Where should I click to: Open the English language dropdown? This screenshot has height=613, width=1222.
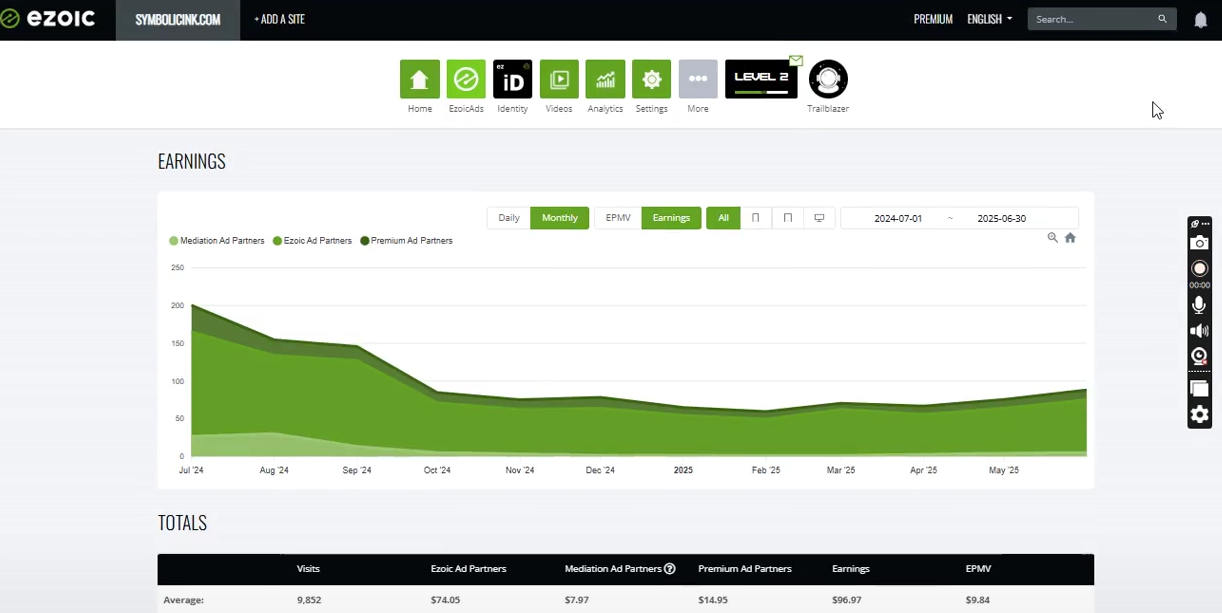[990, 19]
